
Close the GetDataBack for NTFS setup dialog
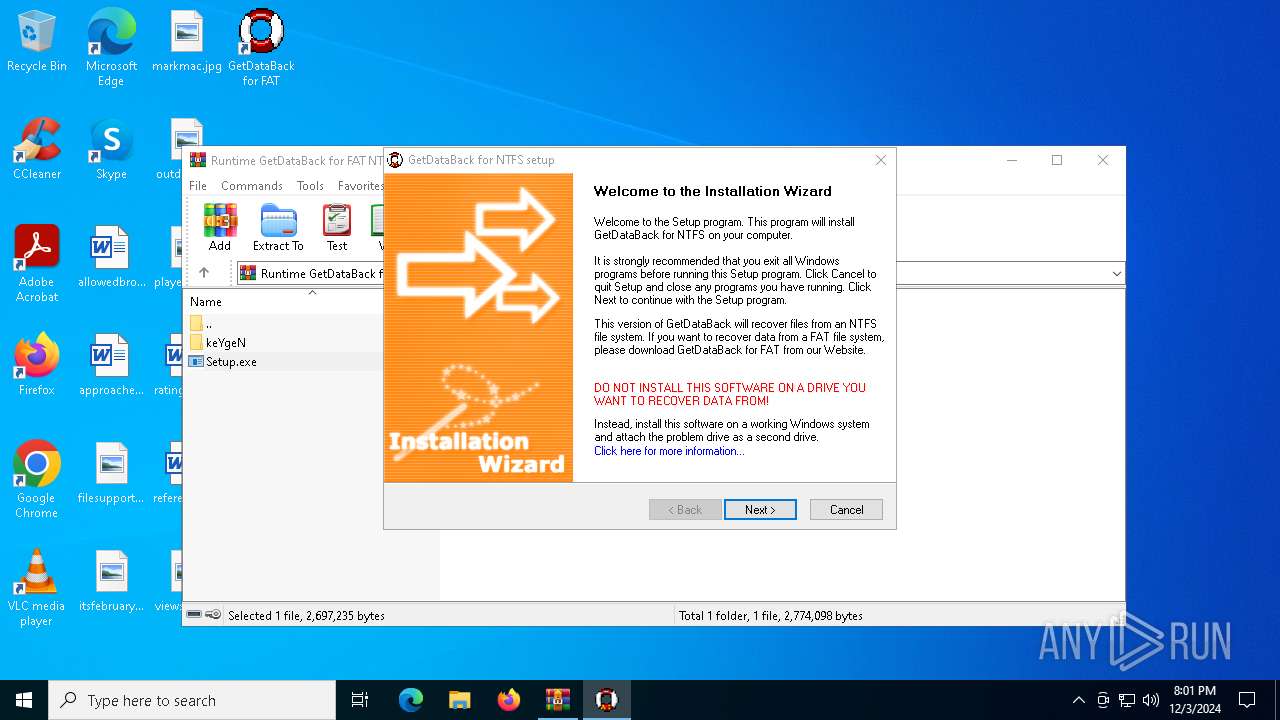[881, 160]
